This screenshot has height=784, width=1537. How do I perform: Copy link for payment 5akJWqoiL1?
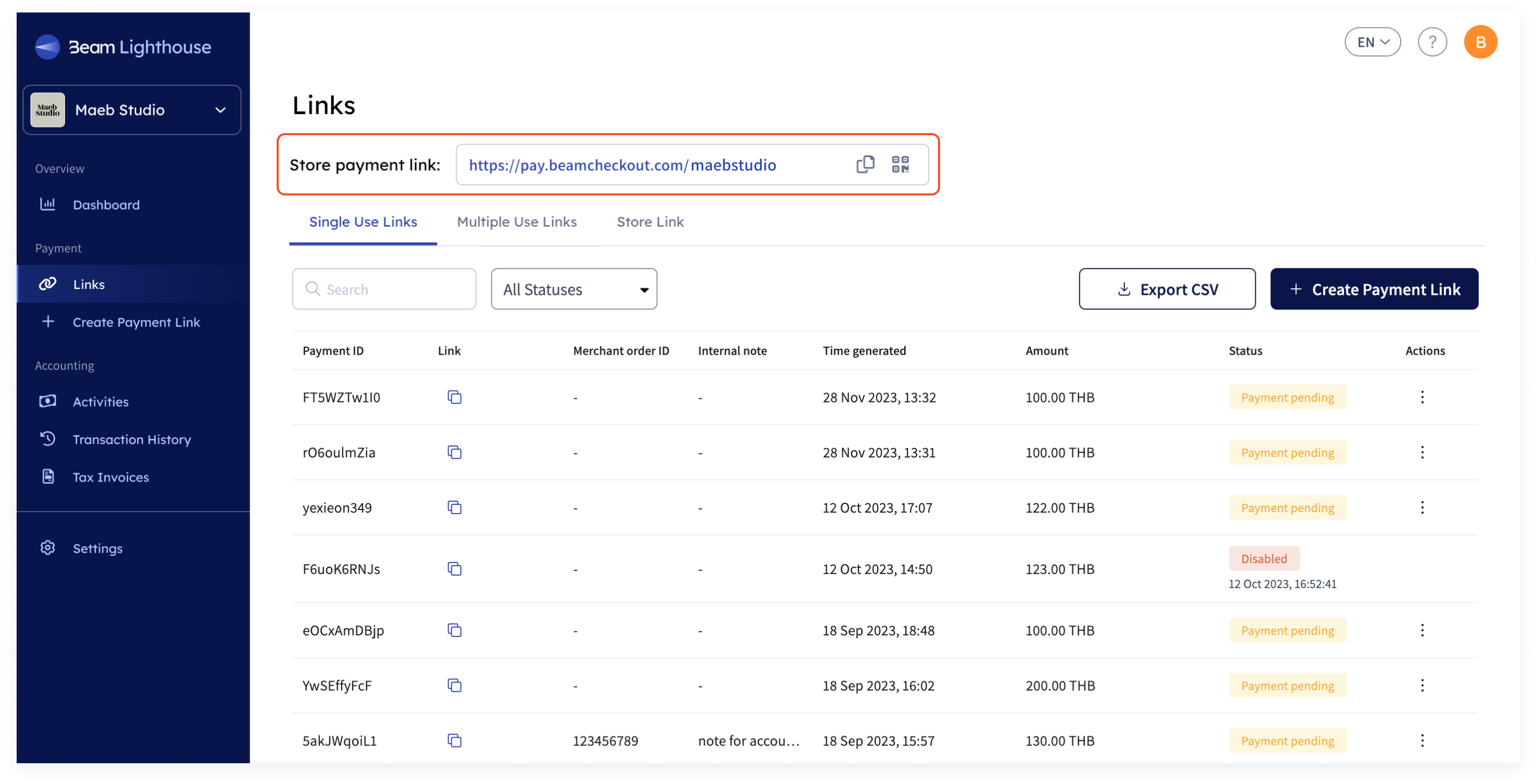tap(454, 741)
